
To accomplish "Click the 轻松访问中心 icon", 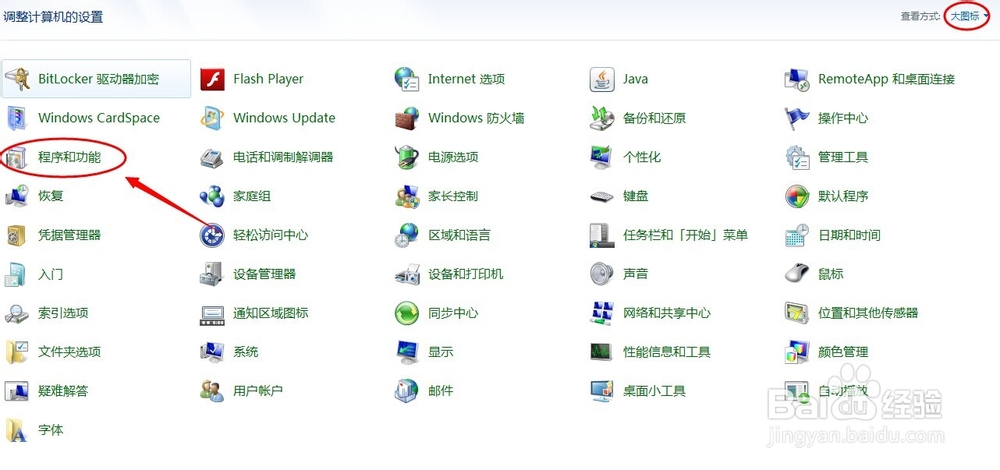I will [x=212, y=235].
